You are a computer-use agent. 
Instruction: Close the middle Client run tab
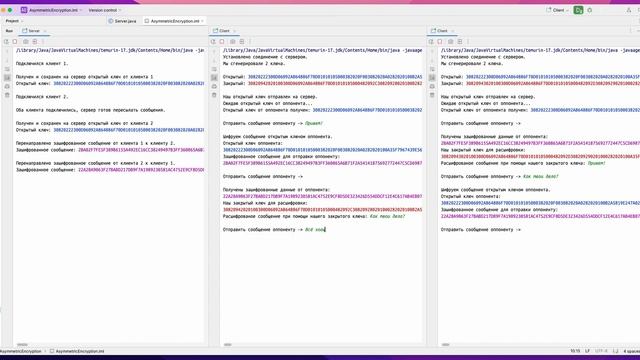(x=234, y=31)
